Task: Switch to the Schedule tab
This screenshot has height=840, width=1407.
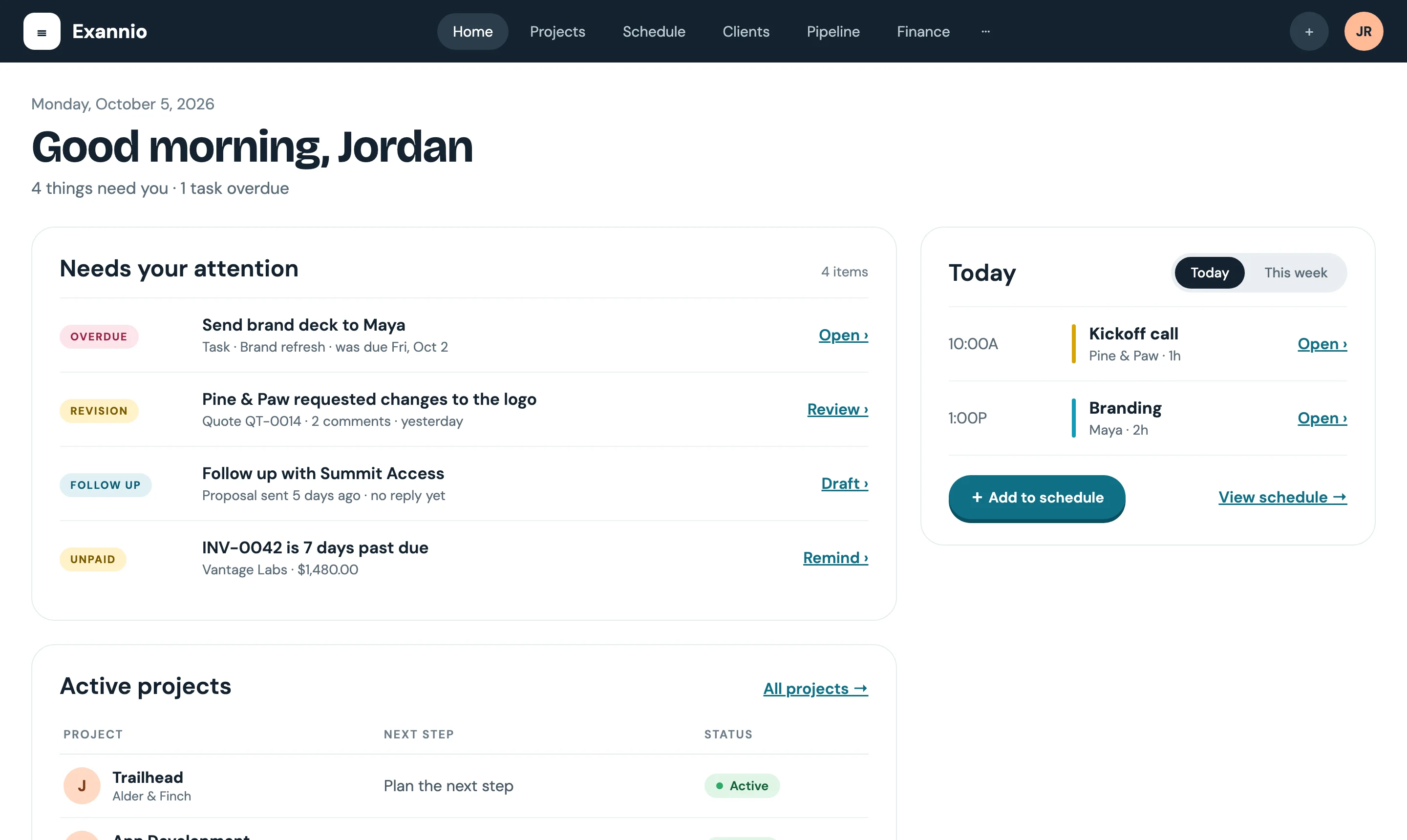Action: point(653,31)
